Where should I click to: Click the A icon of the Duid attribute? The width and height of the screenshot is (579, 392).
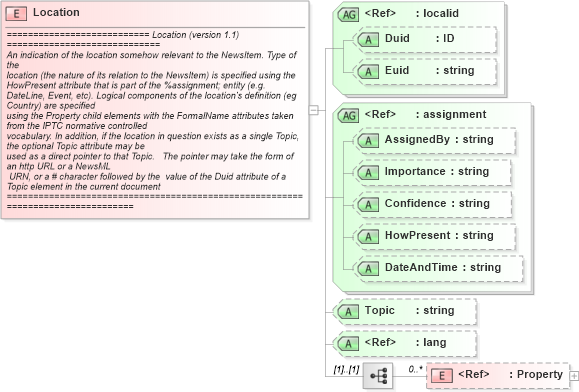[368, 39]
